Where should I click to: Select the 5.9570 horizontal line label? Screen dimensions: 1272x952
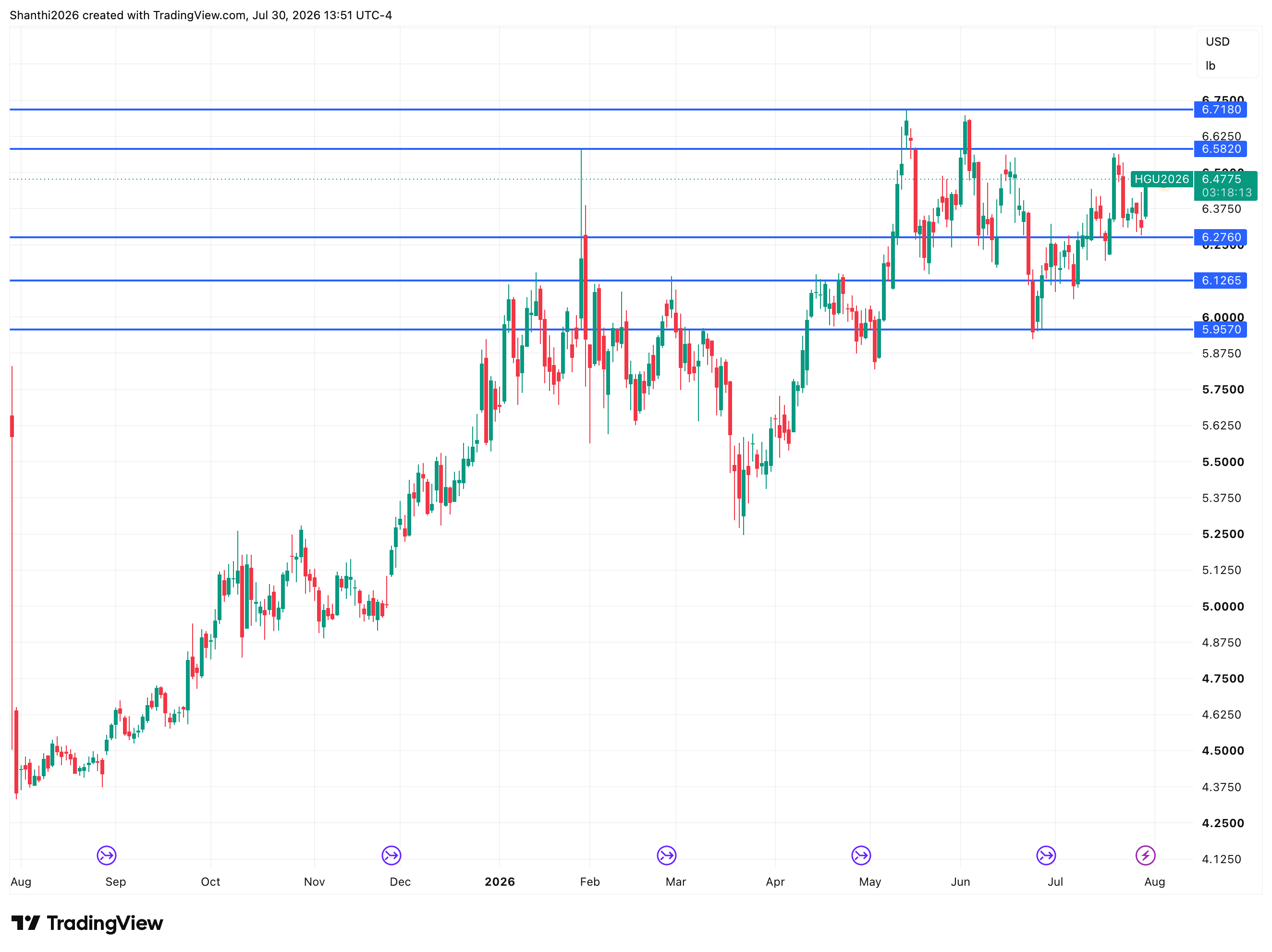(x=1220, y=330)
